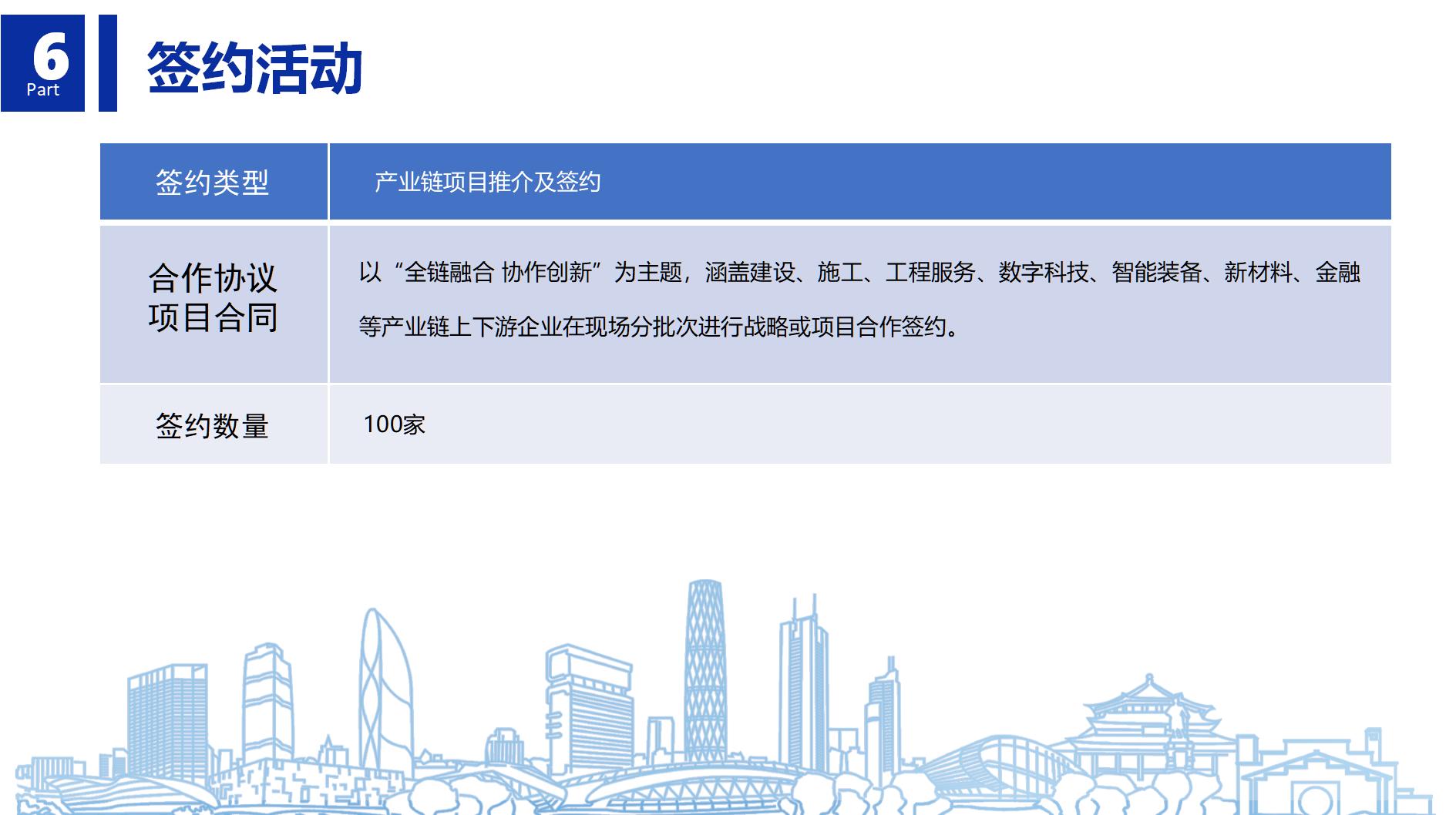The image size is (1456, 815).
Task: Select the 签约数量 row label
Action: pyautogui.click(x=213, y=425)
